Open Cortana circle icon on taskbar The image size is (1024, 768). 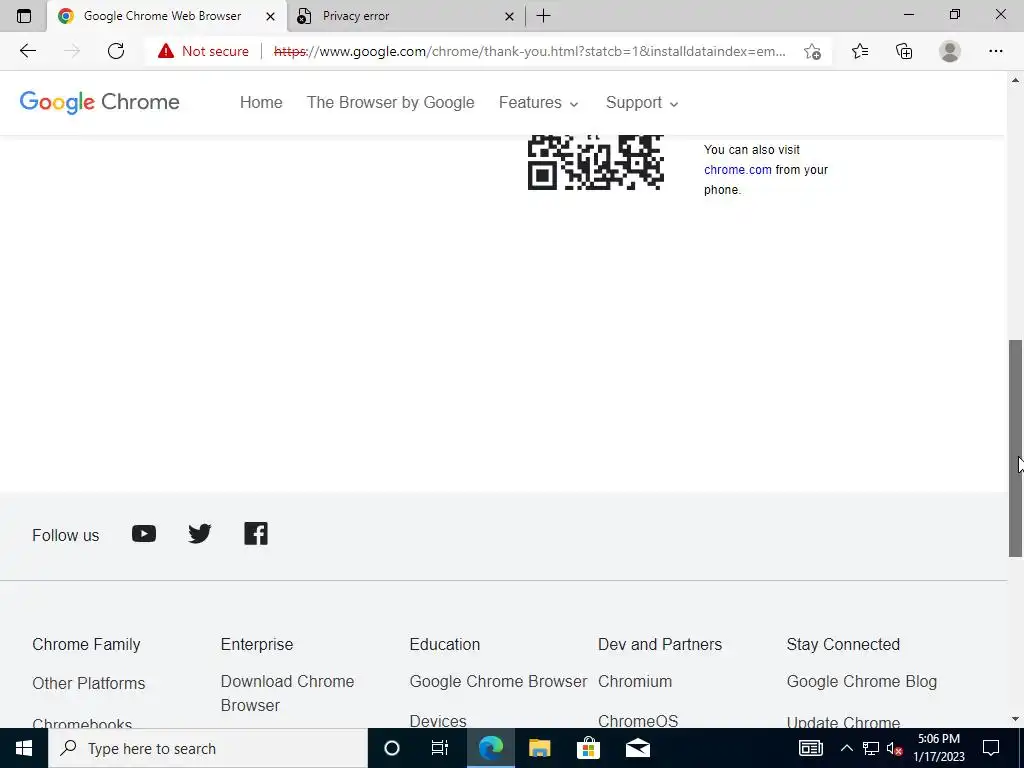(x=392, y=748)
